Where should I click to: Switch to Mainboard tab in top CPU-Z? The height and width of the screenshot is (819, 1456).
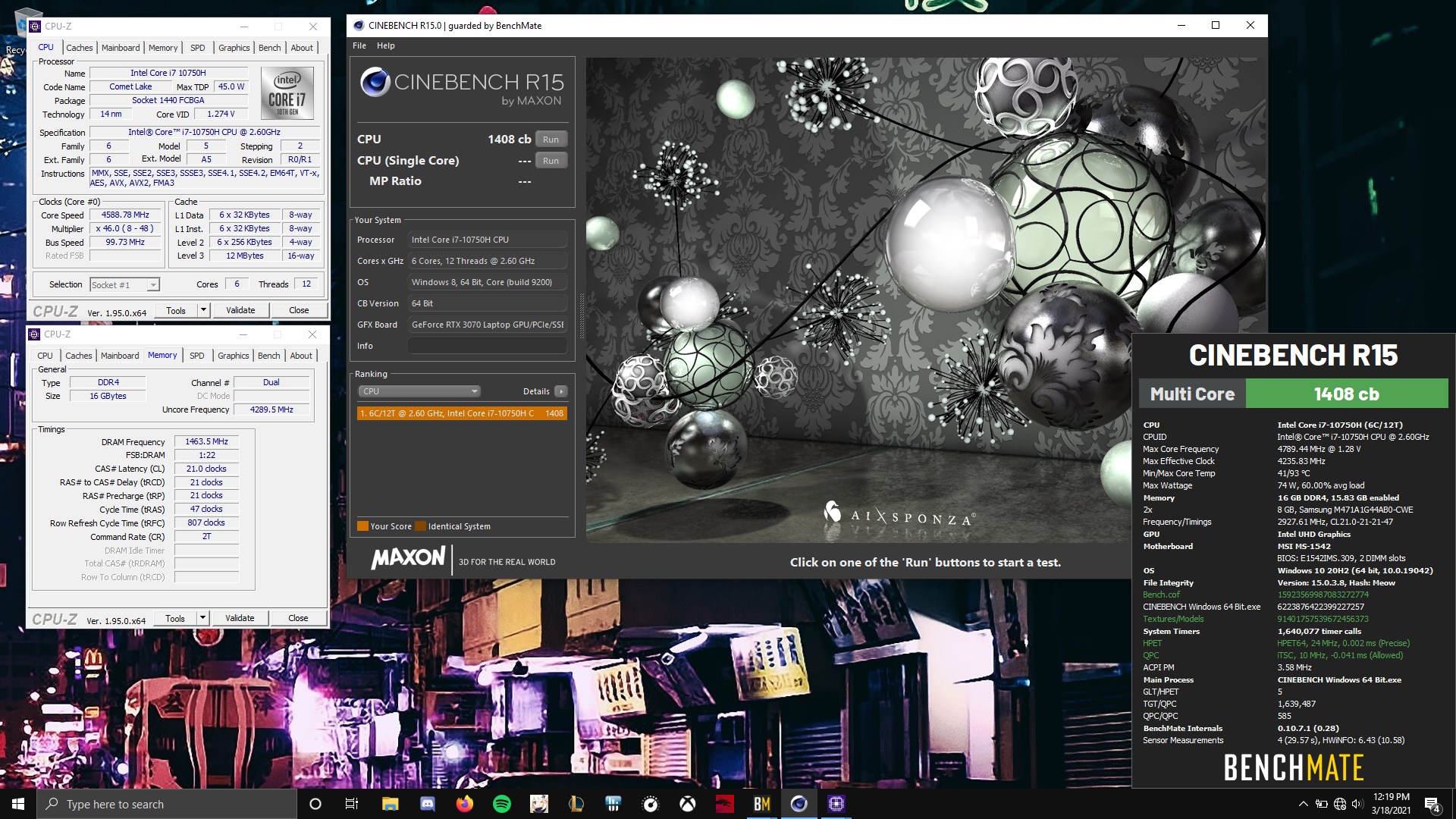click(121, 47)
